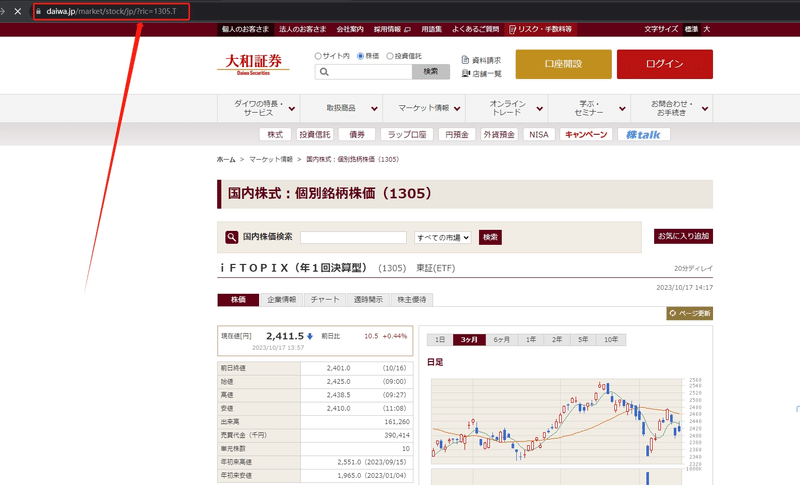The height and width of the screenshot is (485, 800).
Task: Expand the お問合わせ・お手続き menu
Action: coord(672,108)
